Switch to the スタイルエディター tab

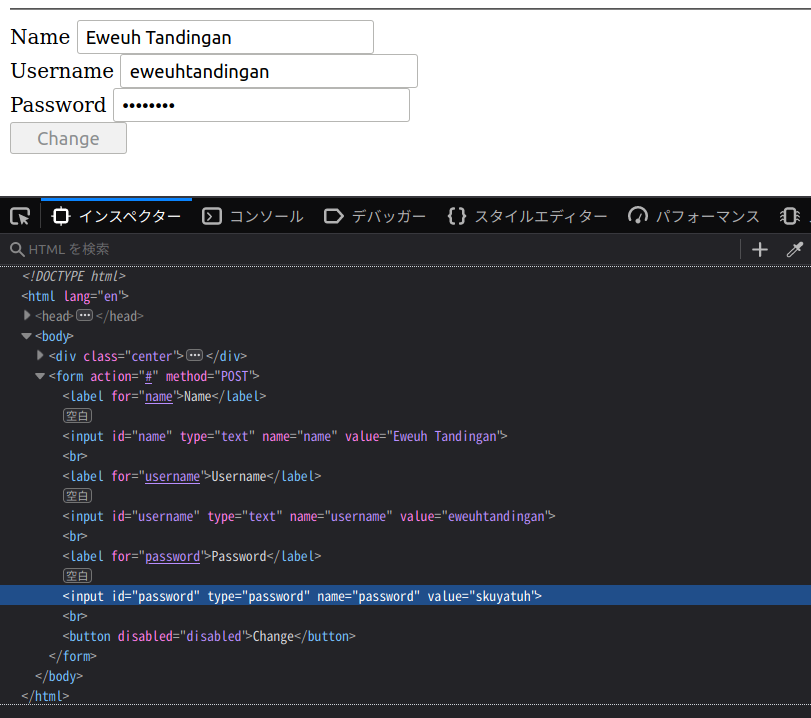(528, 216)
